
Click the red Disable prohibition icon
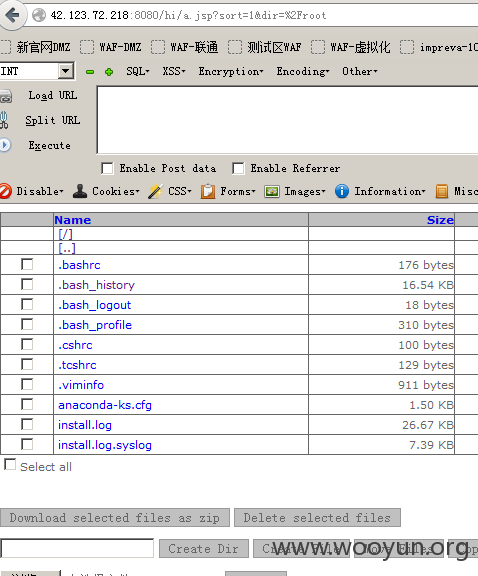(5, 191)
